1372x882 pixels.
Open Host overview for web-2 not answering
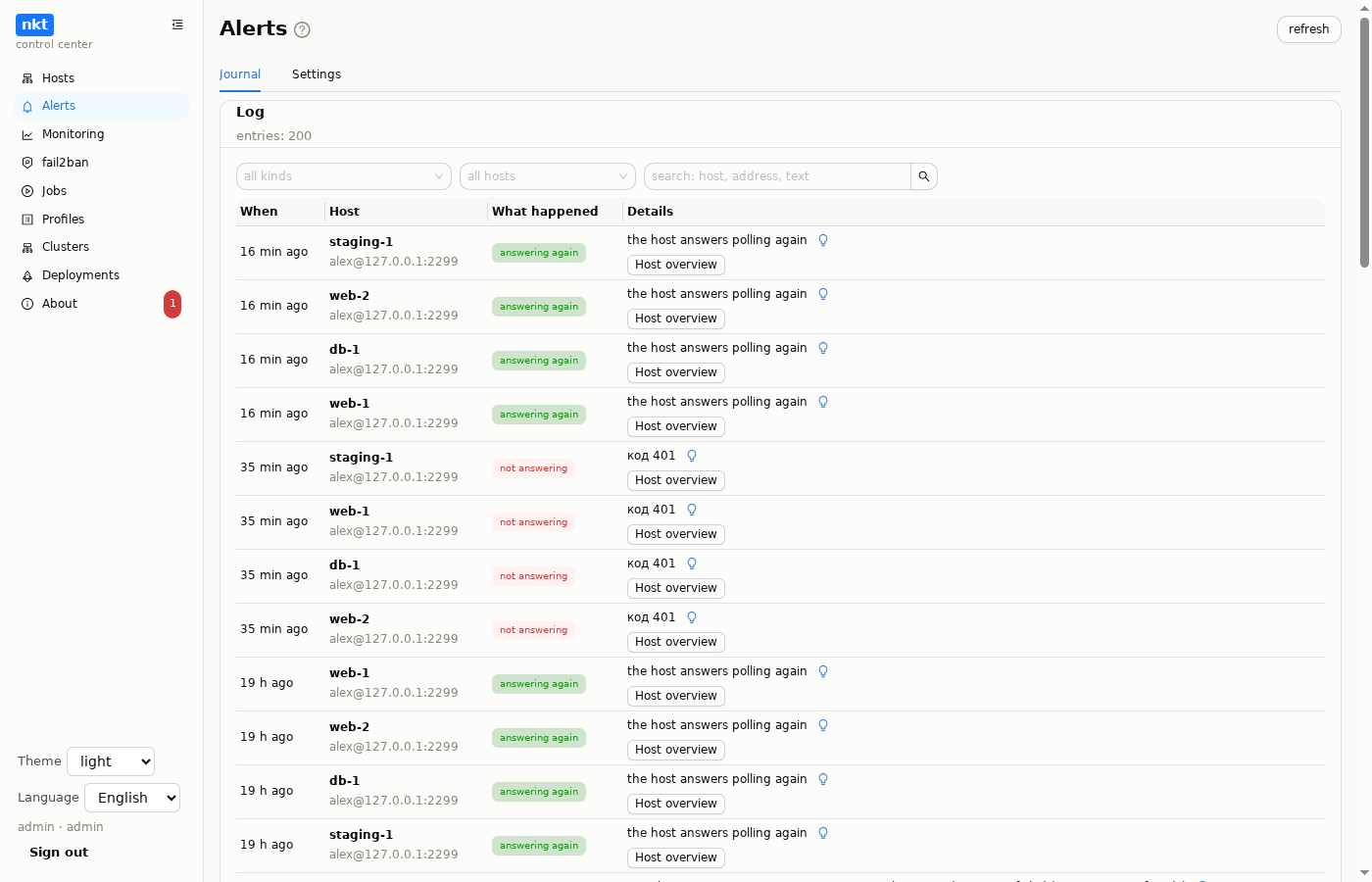(676, 642)
